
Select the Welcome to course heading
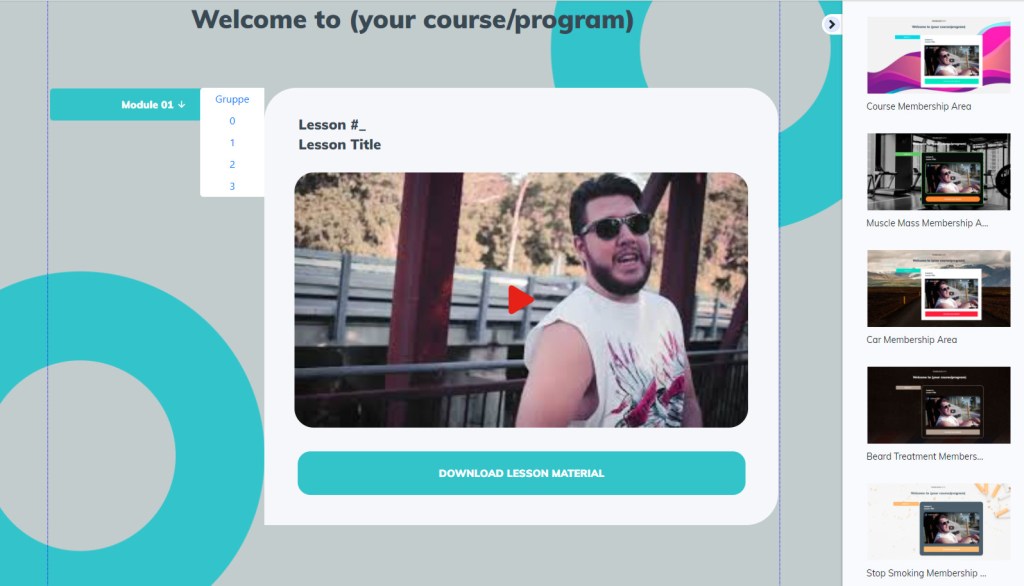pos(413,20)
